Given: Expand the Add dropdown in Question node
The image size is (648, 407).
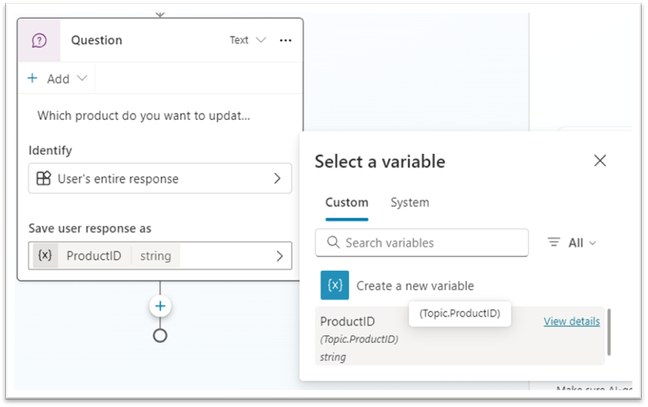Looking at the screenshot, I should coord(82,78).
